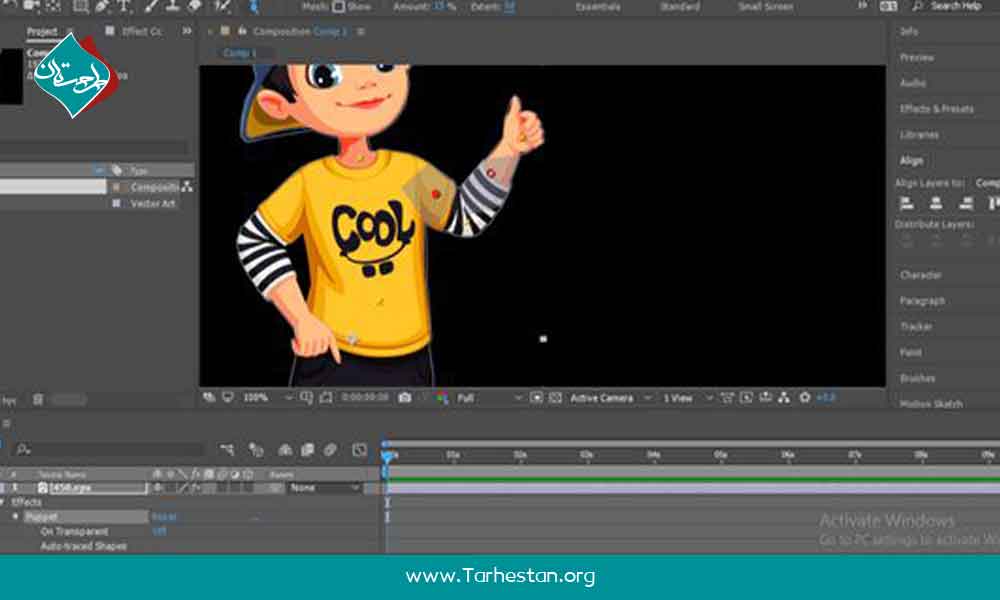Open the Composition Mini-Flowchart icon
Screen dimensions: 1000x600
point(228,450)
